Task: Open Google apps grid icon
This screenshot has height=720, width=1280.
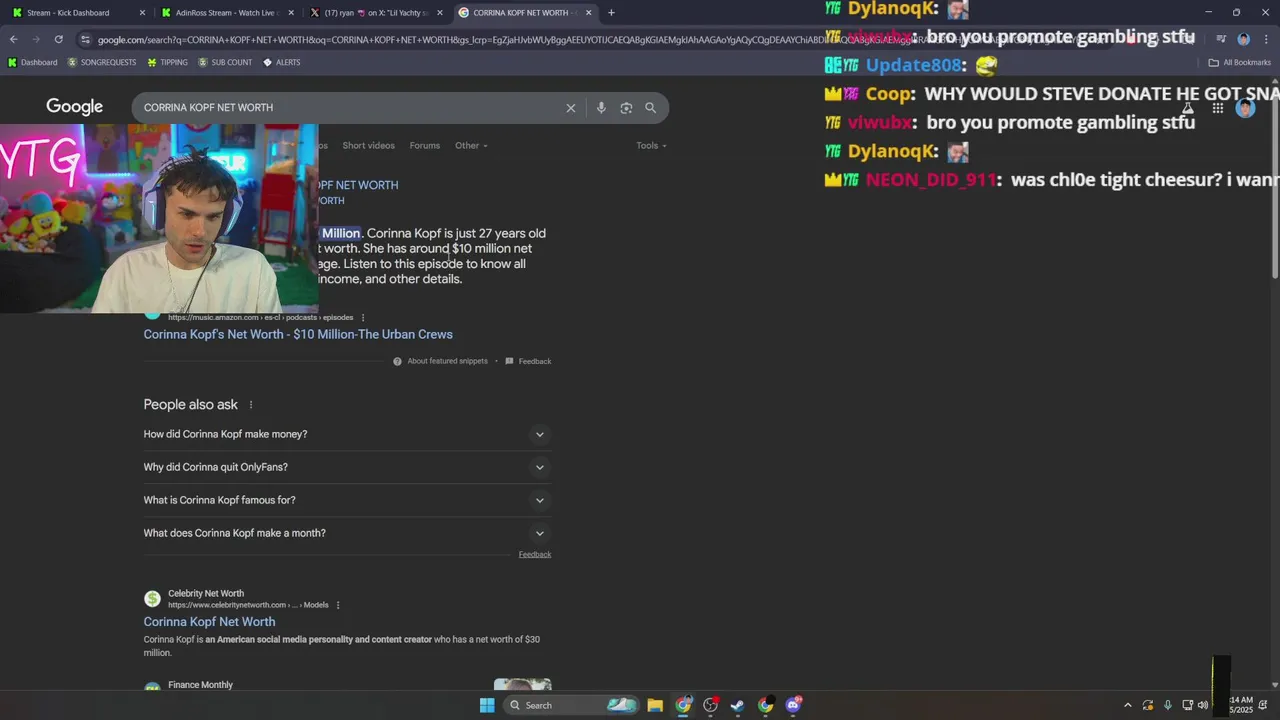Action: (x=1218, y=108)
